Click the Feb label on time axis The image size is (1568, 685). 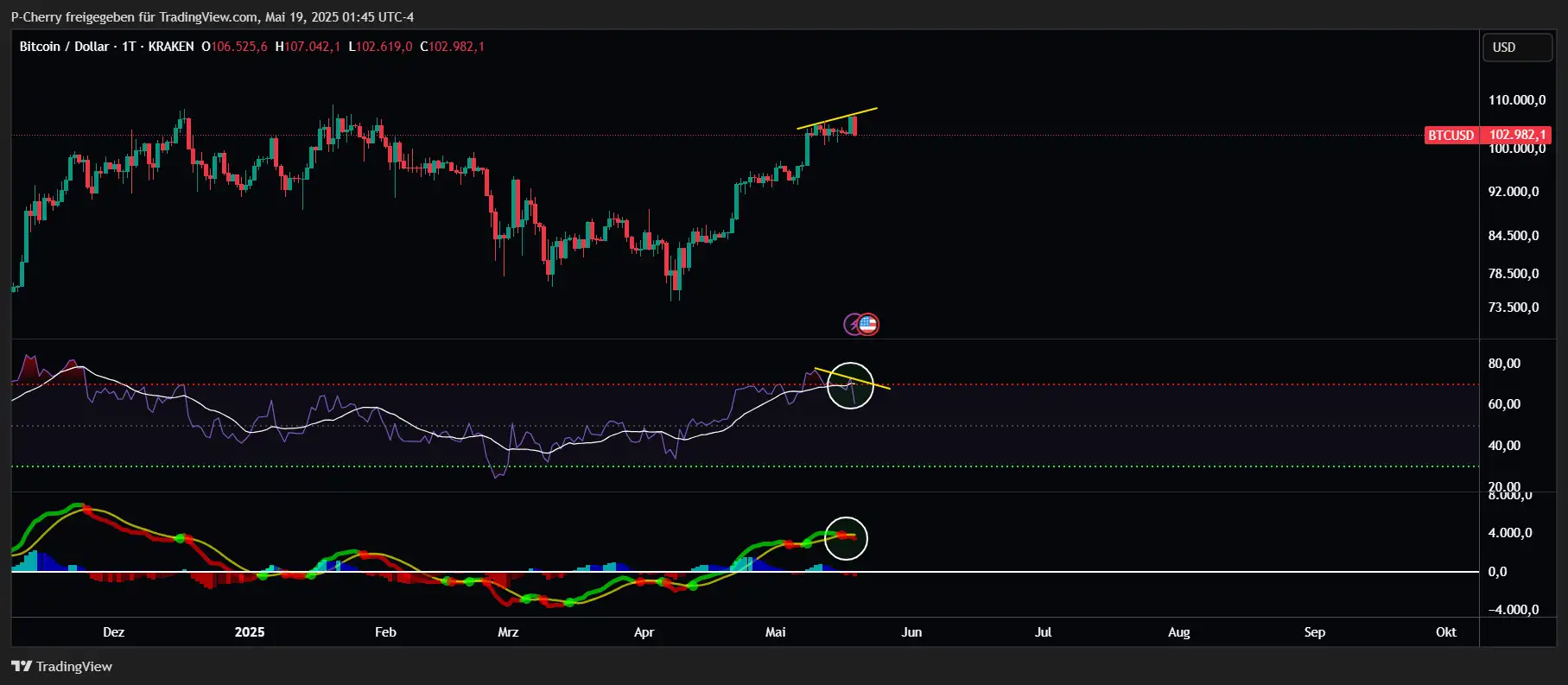pos(385,632)
